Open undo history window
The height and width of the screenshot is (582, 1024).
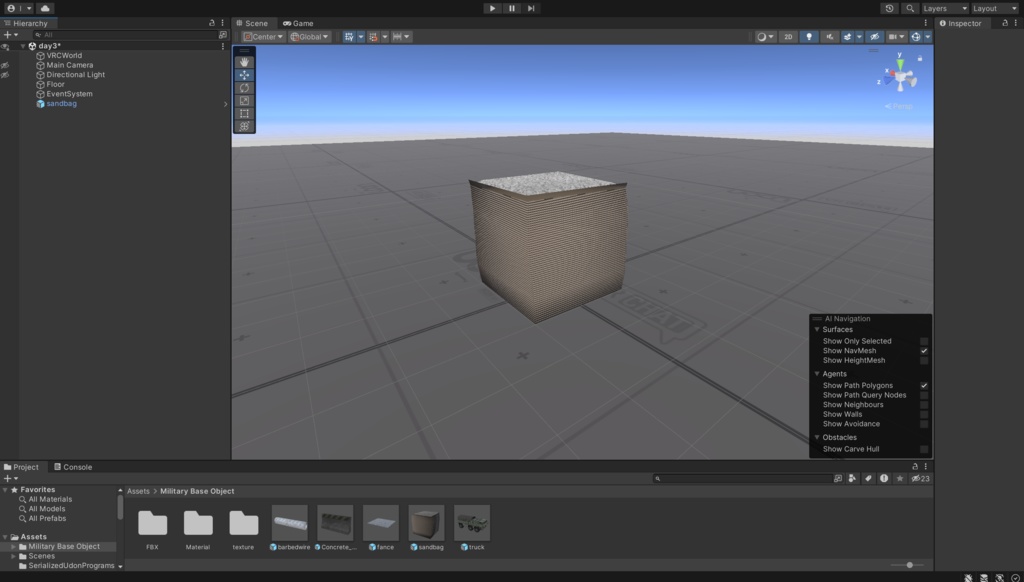889,8
